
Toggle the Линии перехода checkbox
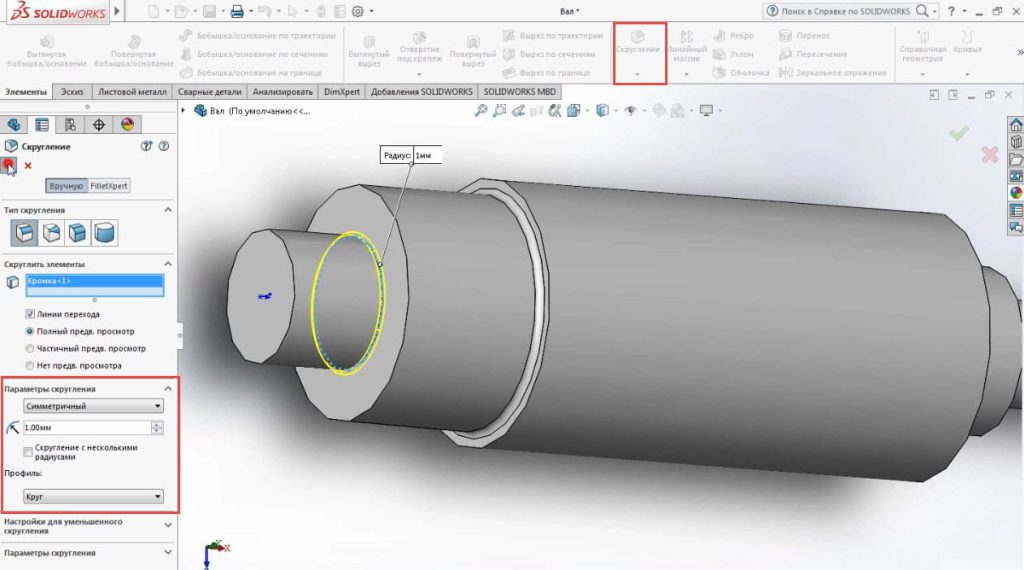coord(29,314)
